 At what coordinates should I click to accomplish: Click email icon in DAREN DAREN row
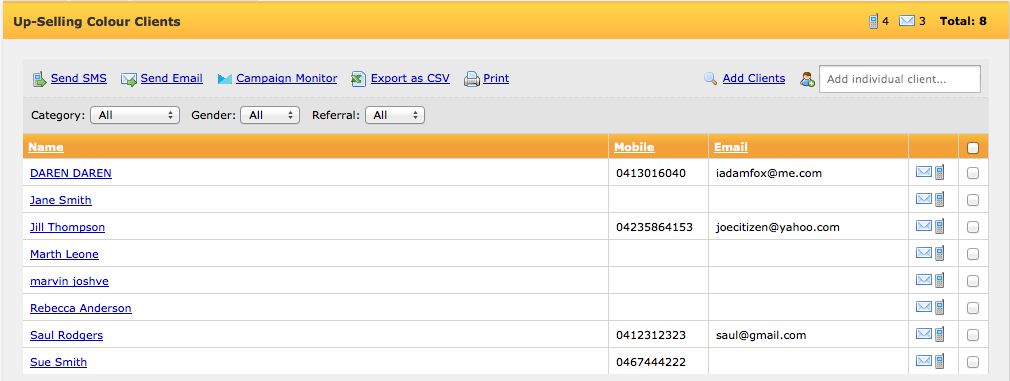(x=924, y=172)
